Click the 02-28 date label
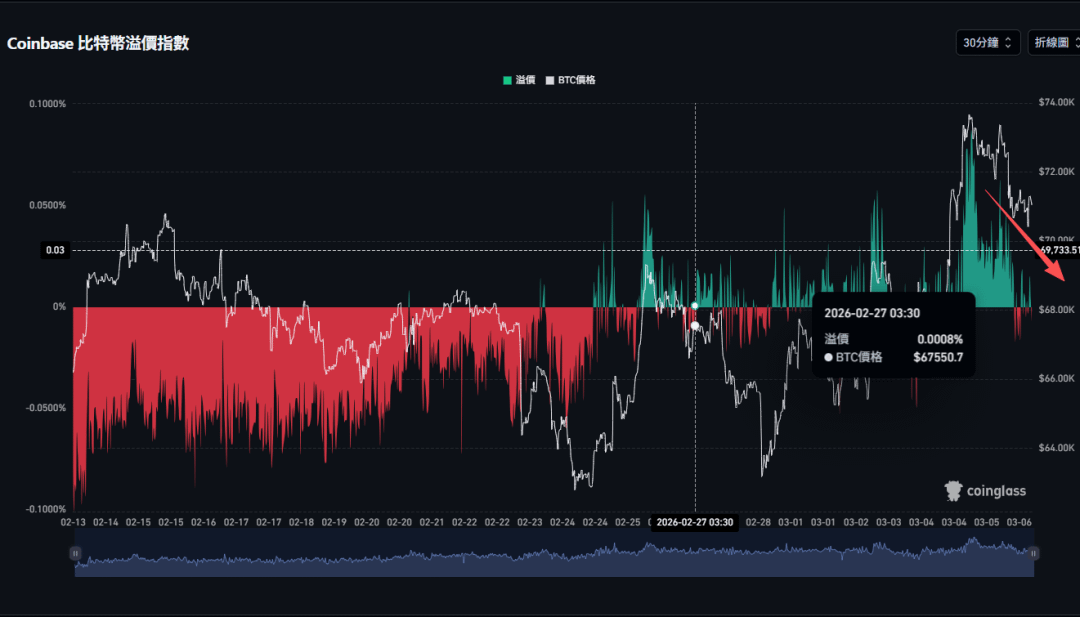The height and width of the screenshot is (617, 1080). 758,522
